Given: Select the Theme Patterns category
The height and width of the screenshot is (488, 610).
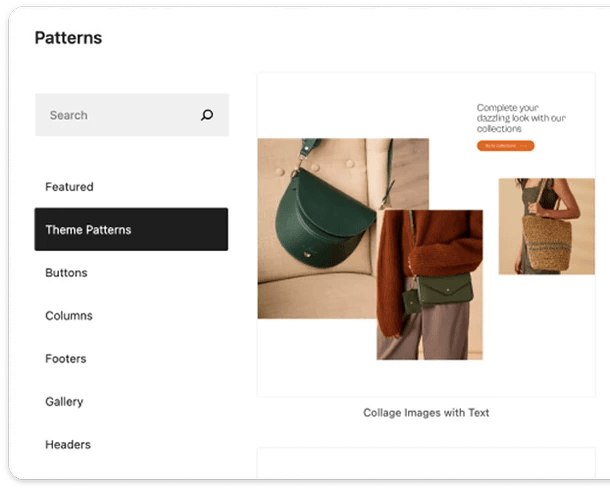Looking at the screenshot, I should pyautogui.click(x=131, y=230).
